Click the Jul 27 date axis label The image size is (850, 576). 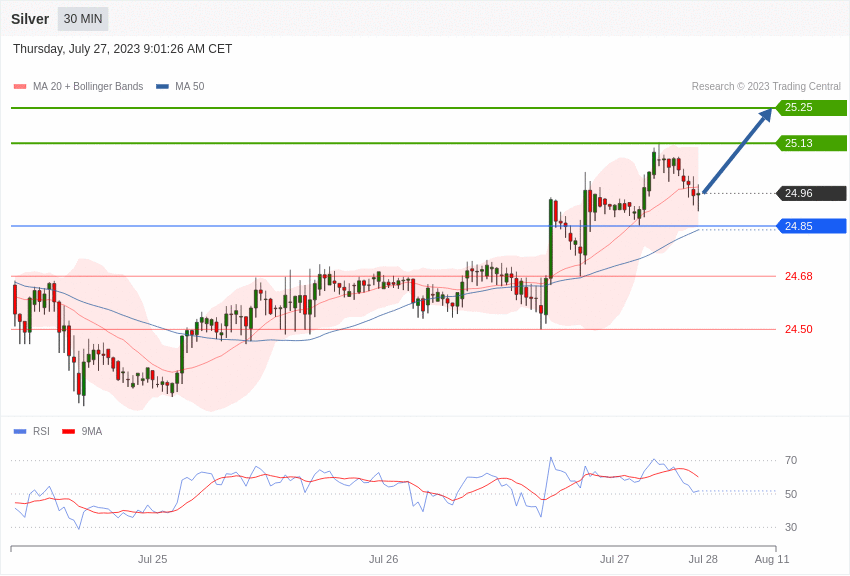[614, 559]
